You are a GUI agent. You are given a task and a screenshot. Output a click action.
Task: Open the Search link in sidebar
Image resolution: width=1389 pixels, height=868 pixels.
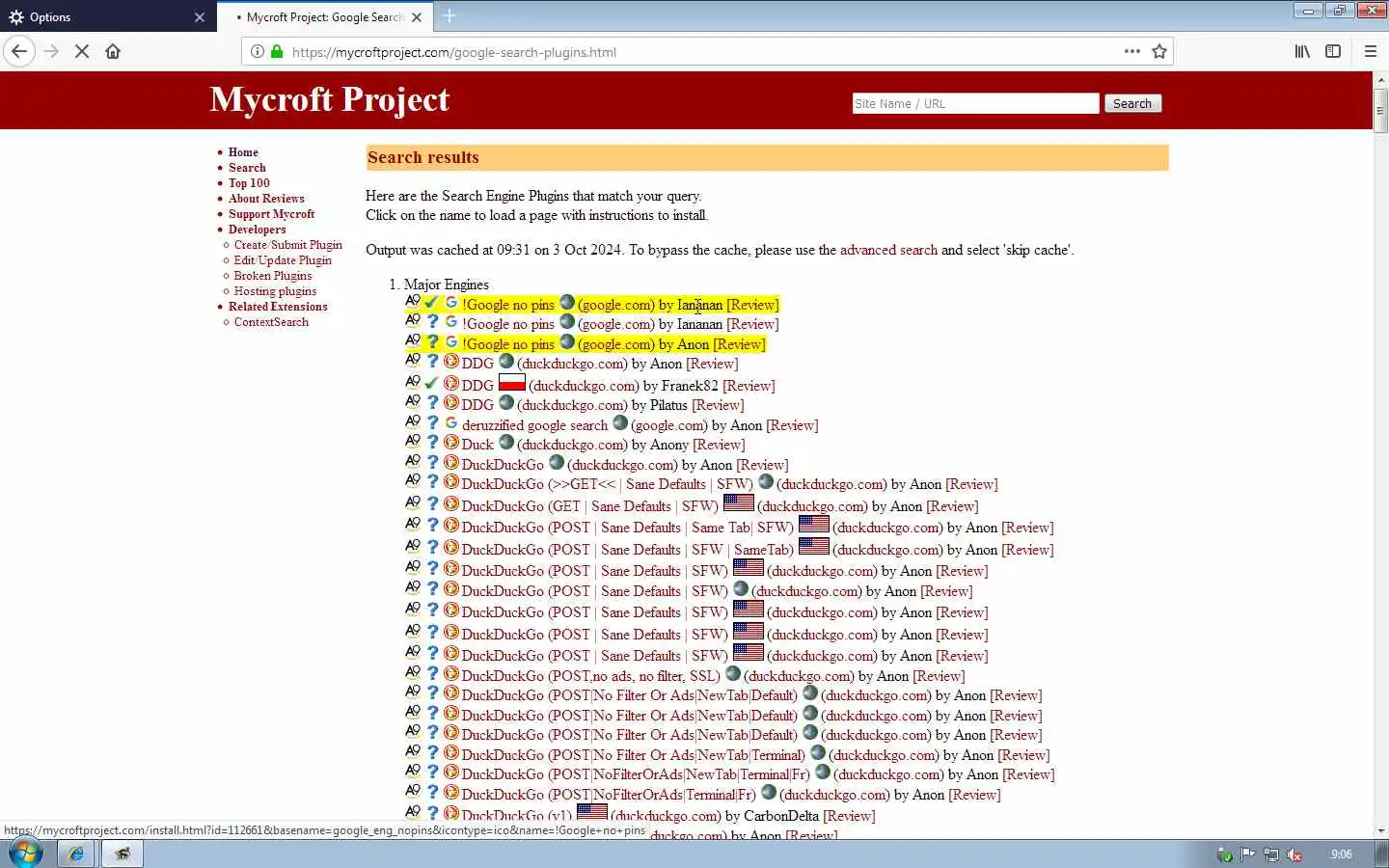[247, 168]
